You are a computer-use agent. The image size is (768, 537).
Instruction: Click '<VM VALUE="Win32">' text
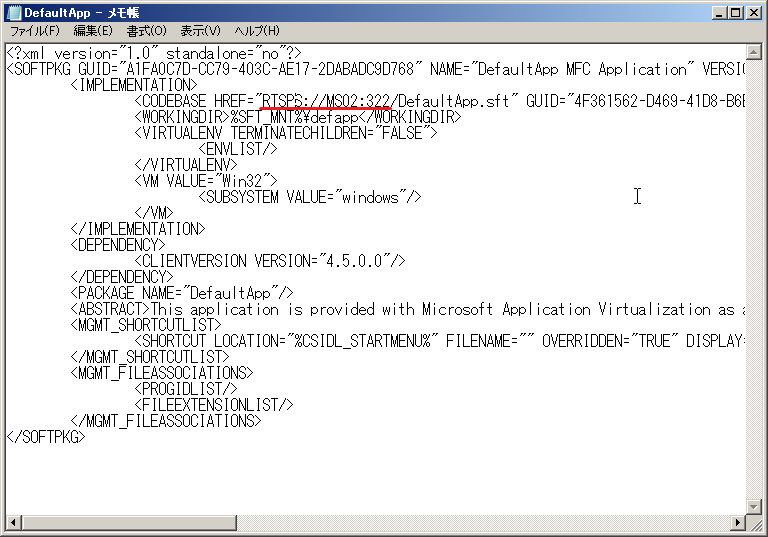click(206, 181)
